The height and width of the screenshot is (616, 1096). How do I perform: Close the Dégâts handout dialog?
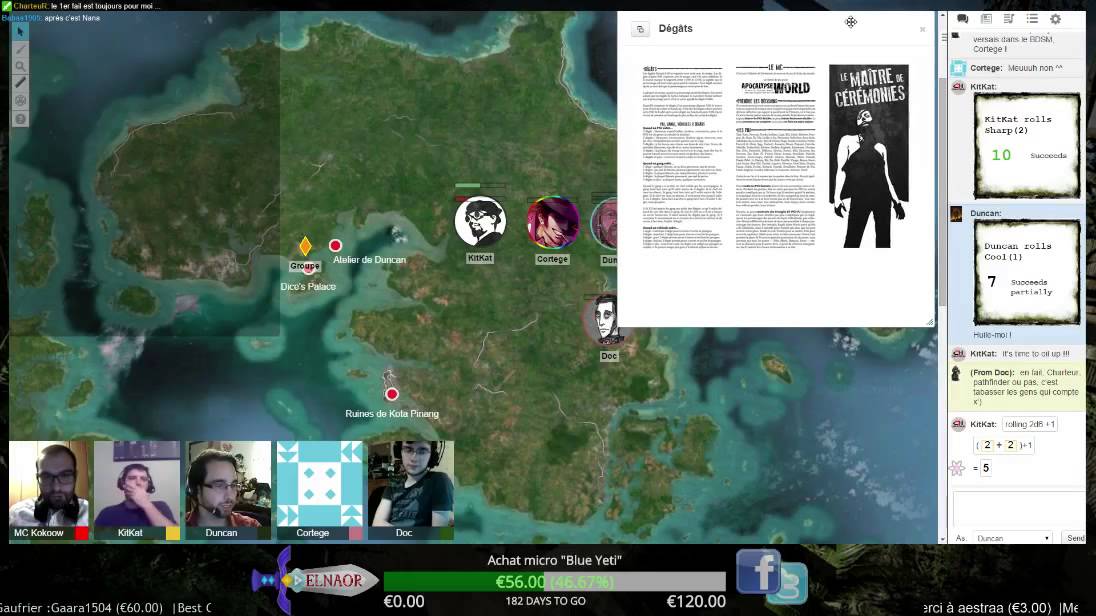pos(923,29)
